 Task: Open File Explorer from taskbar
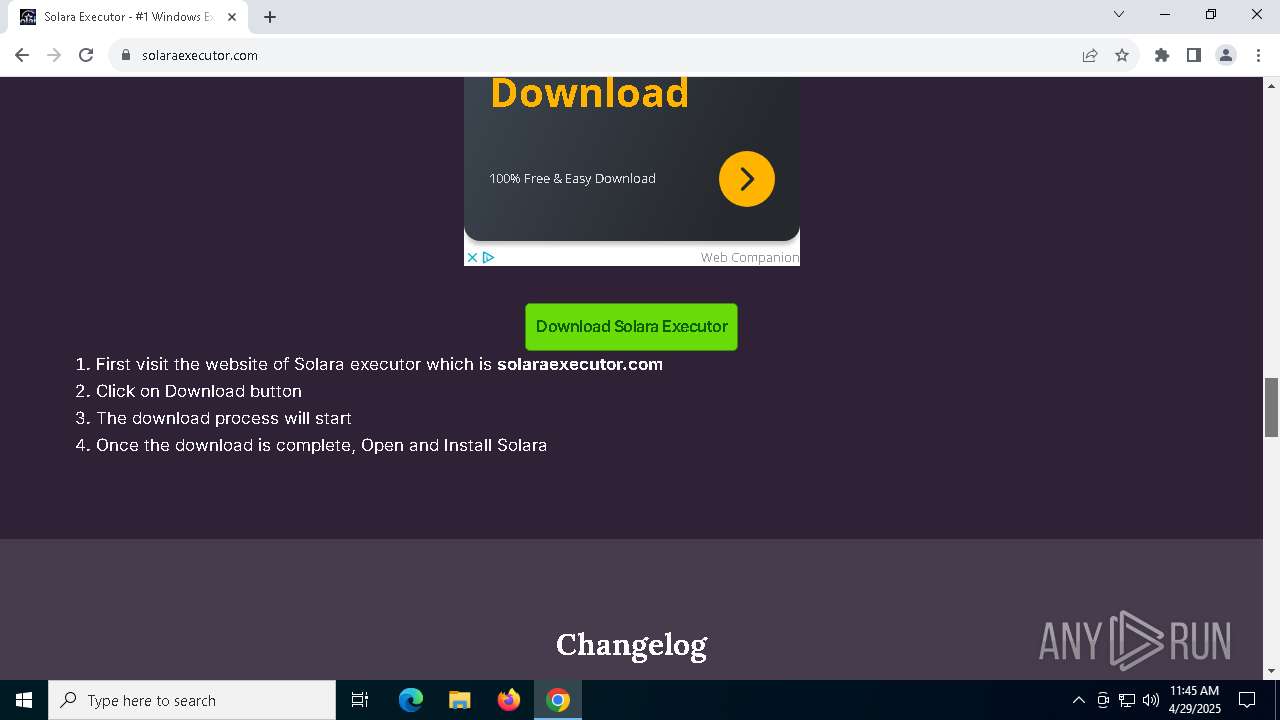click(x=459, y=700)
